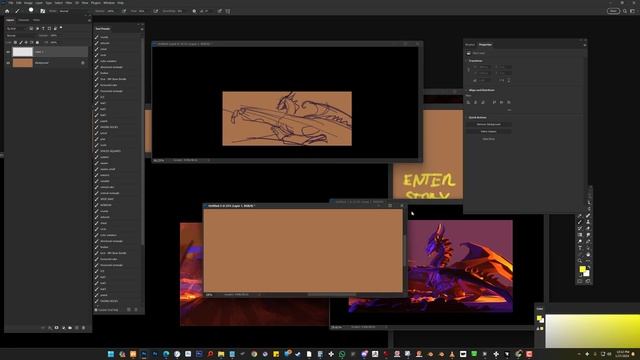Toggle layer filtering on/off switch

point(61,27)
